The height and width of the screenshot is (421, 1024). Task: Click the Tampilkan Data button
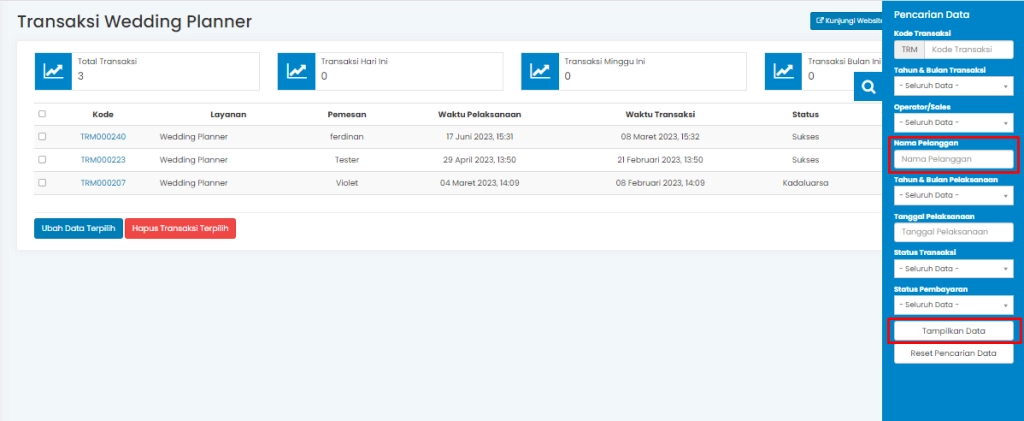tap(953, 330)
